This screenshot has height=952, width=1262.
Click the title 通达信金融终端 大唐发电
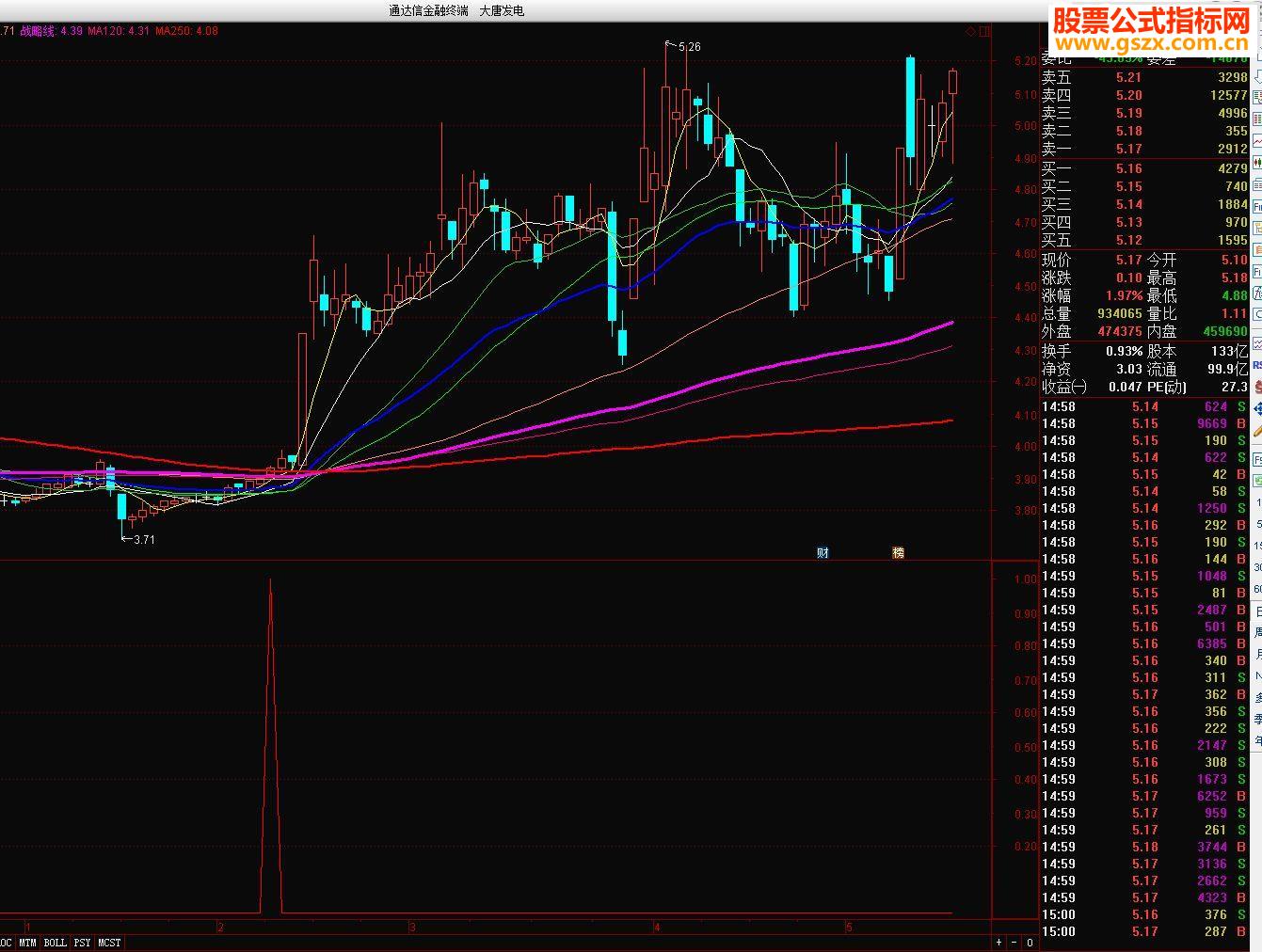tap(456, 10)
